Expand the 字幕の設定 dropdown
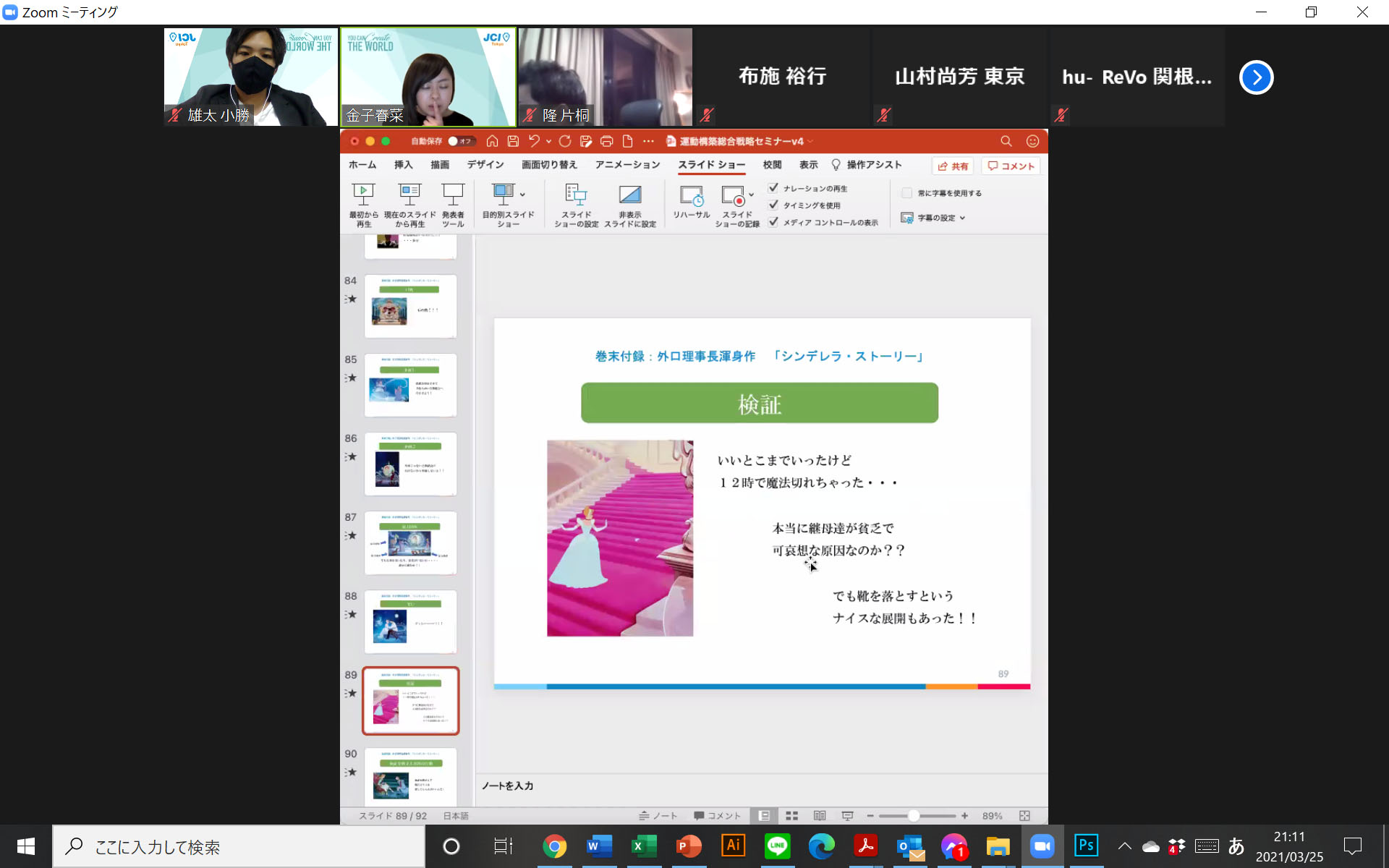The image size is (1389, 868). [x=962, y=218]
